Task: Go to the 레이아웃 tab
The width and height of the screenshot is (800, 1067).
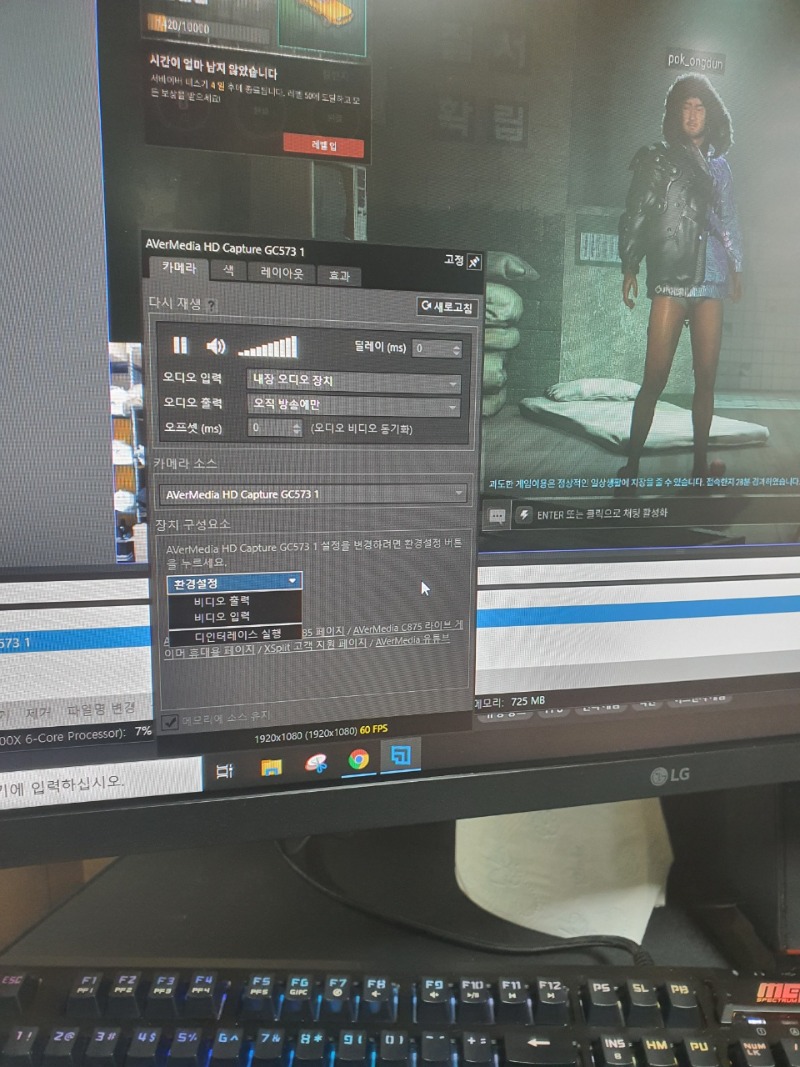Action: (282, 273)
